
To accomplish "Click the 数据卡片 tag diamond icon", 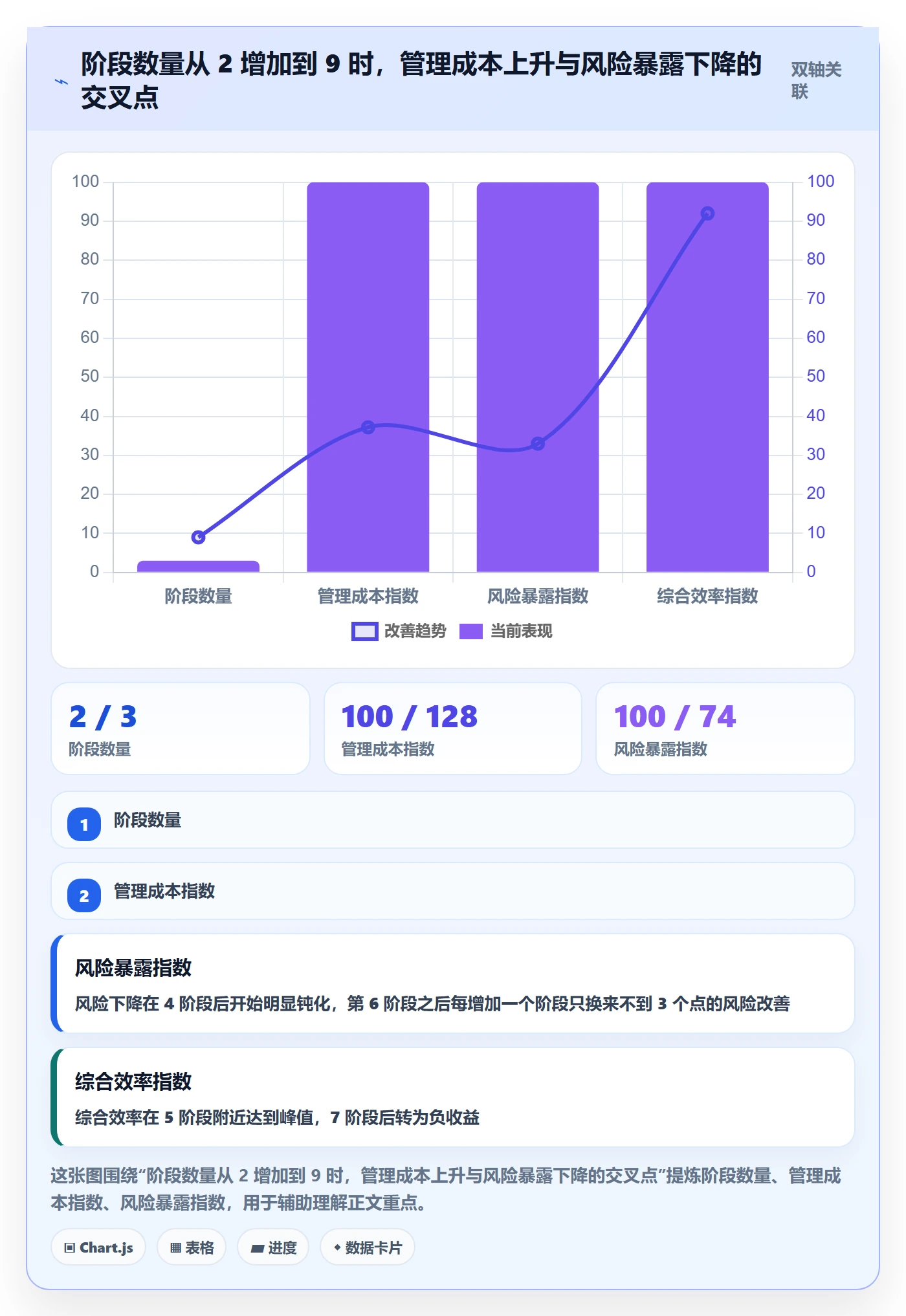I will click(337, 1247).
